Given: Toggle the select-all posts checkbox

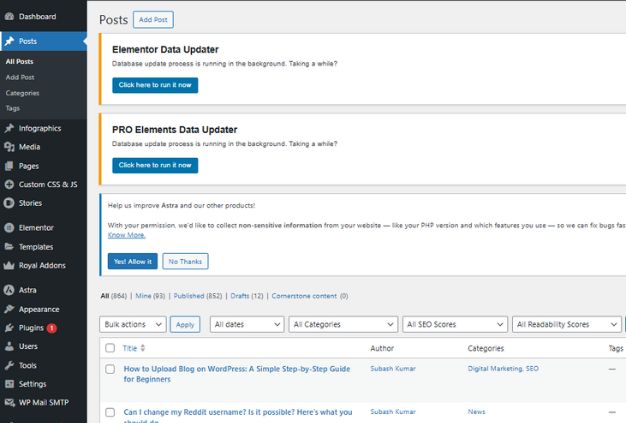Looking at the screenshot, I should point(110,348).
